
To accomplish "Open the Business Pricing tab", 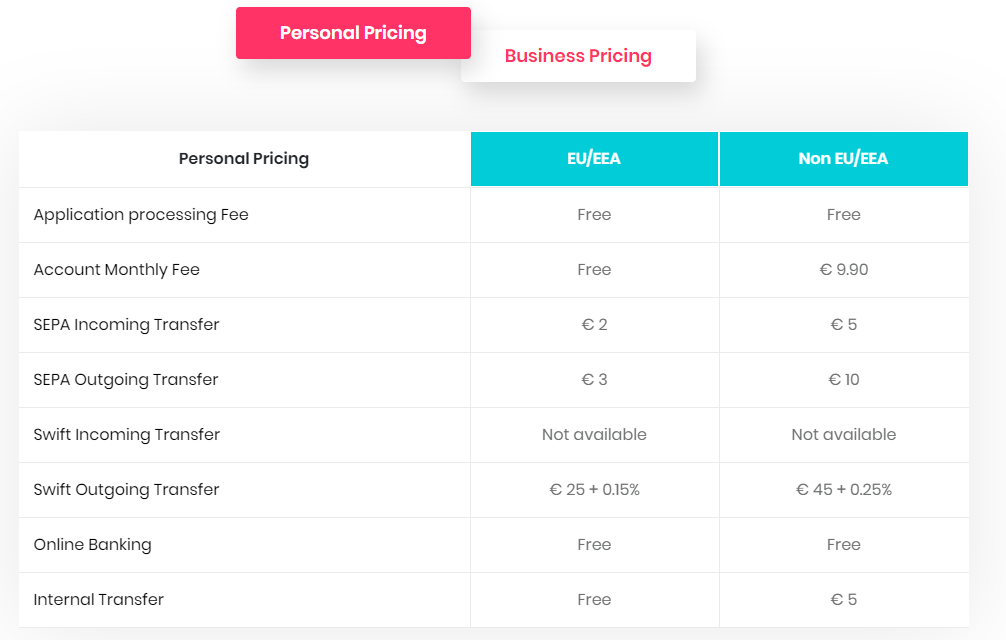I will point(578,56).
